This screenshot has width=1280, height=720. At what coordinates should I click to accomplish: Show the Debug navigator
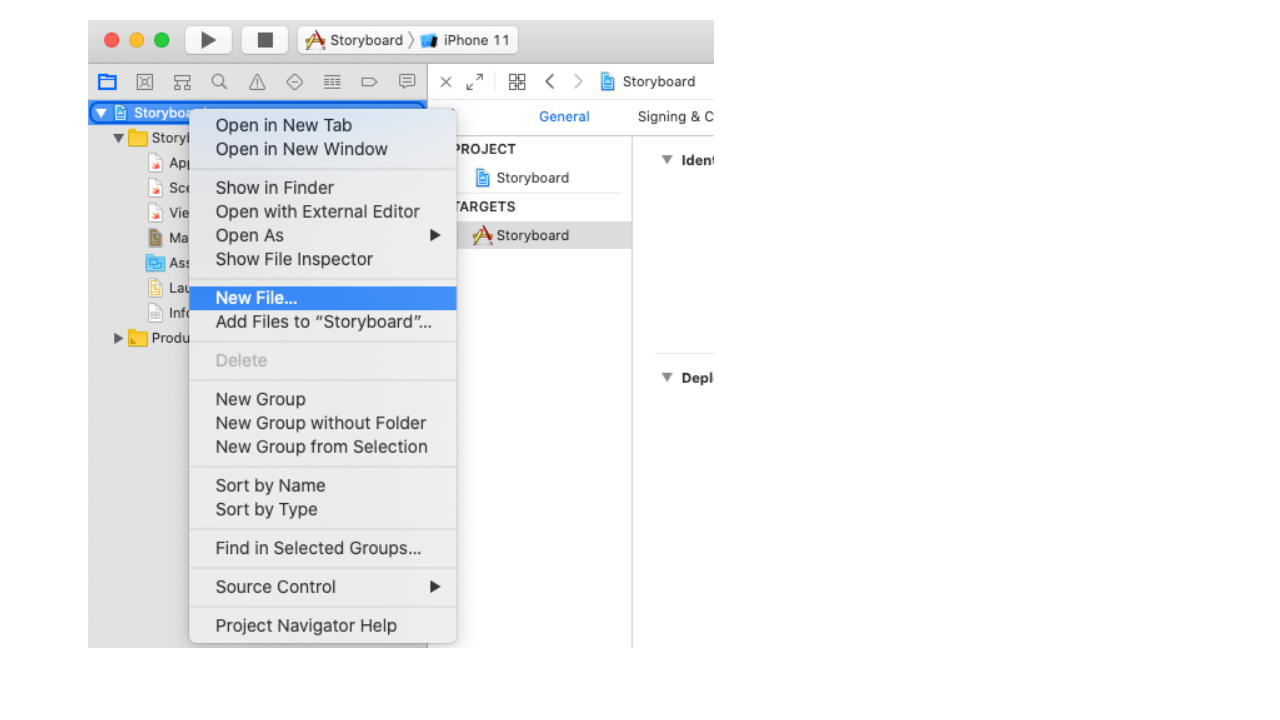point(332,82)
